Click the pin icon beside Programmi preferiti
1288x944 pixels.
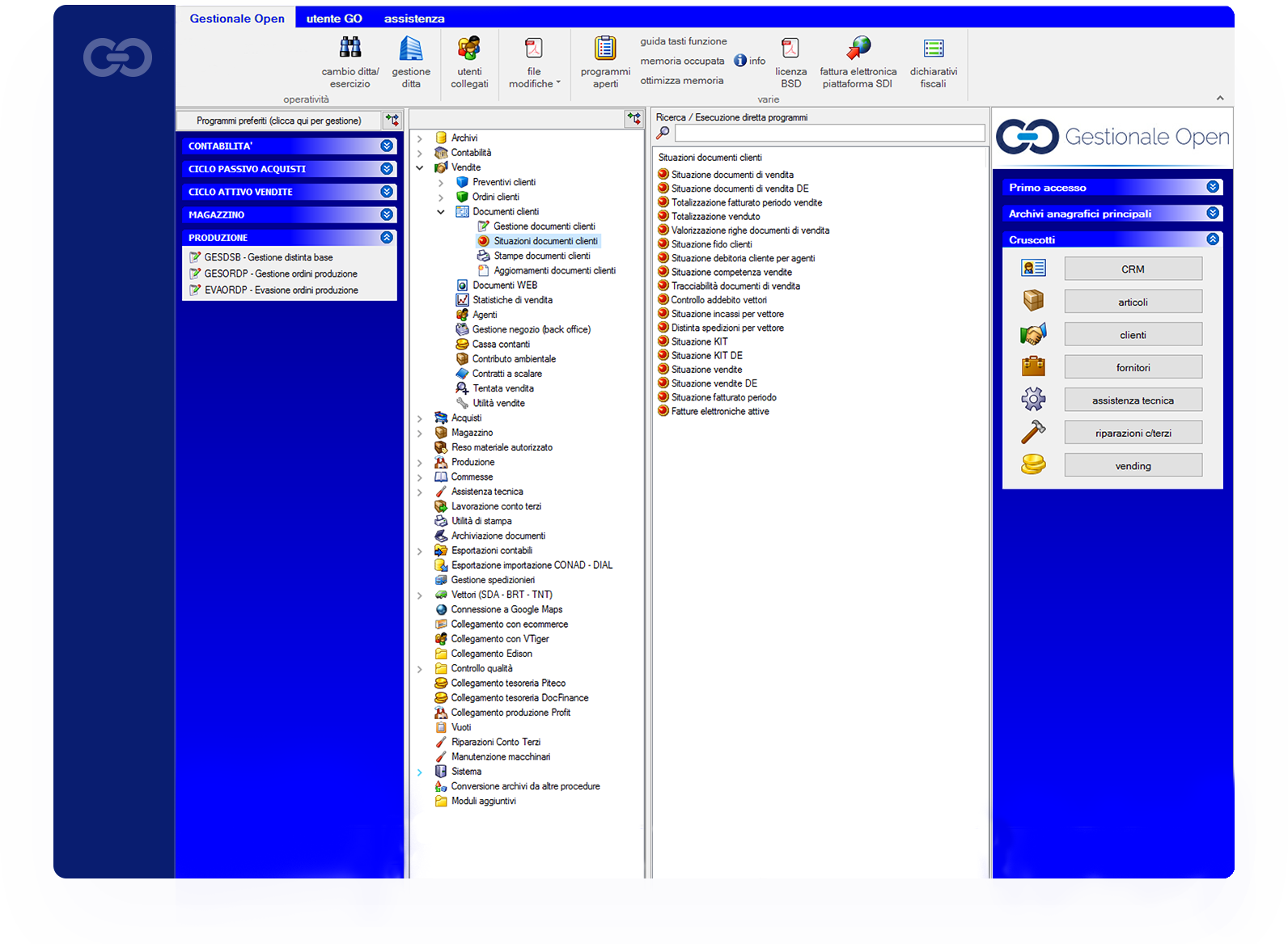(392, 121)
